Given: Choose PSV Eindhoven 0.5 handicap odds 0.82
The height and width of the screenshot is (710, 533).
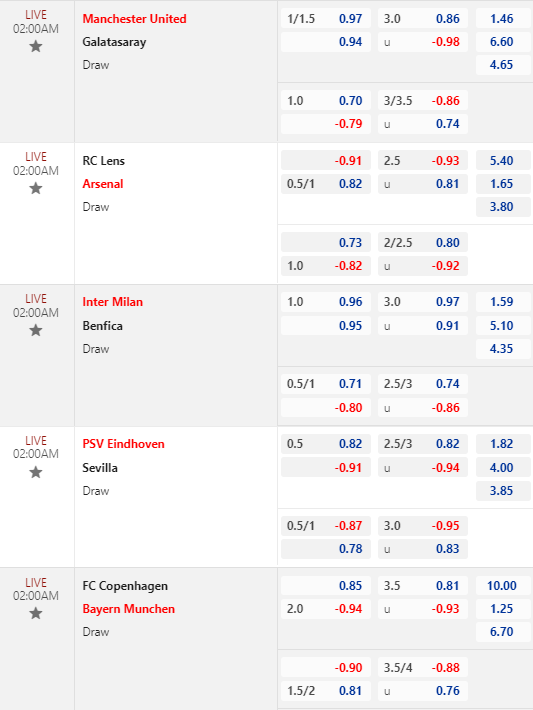Looking at the screenshot, I should [x=326, y=444].
